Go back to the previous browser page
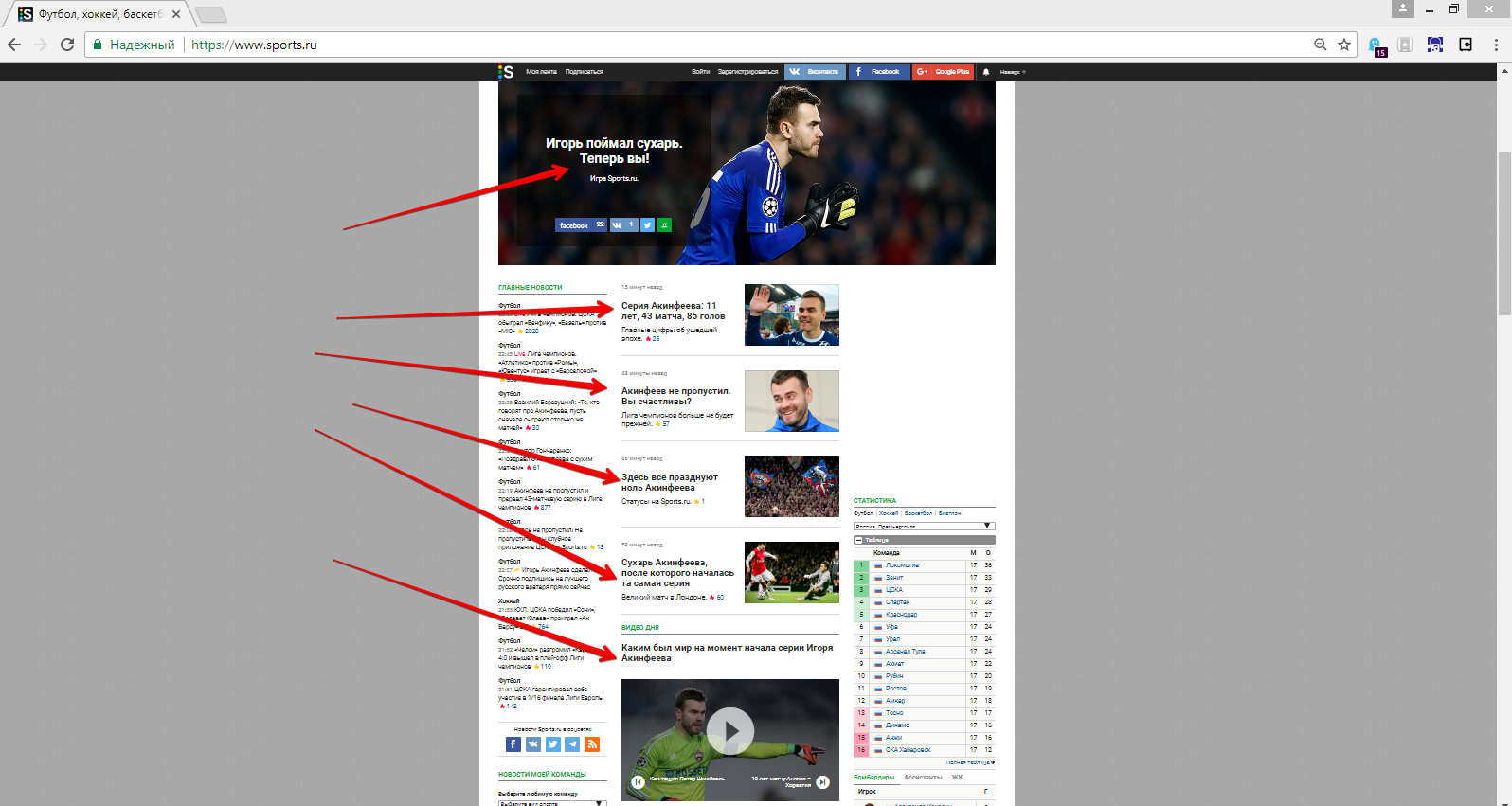 pyautogui.click(x=14, y=45)
